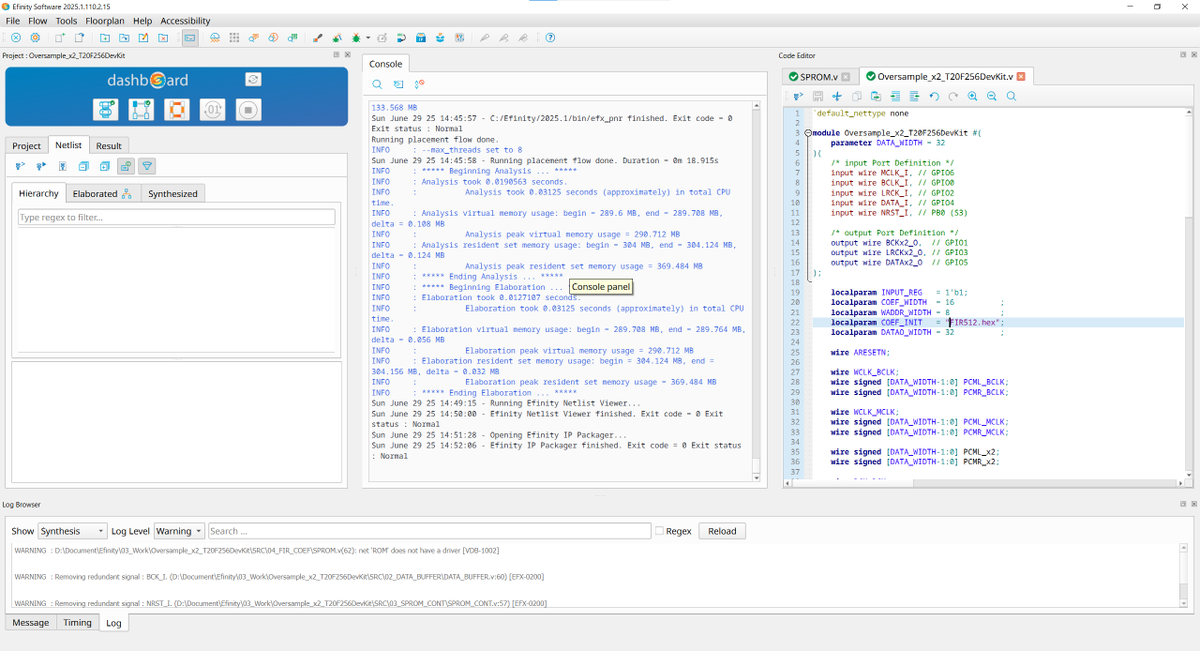The height and width of the screenshot is (651, 1200).
Task: Click the grid dots tool in main toolbar
Action: tap(234, 38)
